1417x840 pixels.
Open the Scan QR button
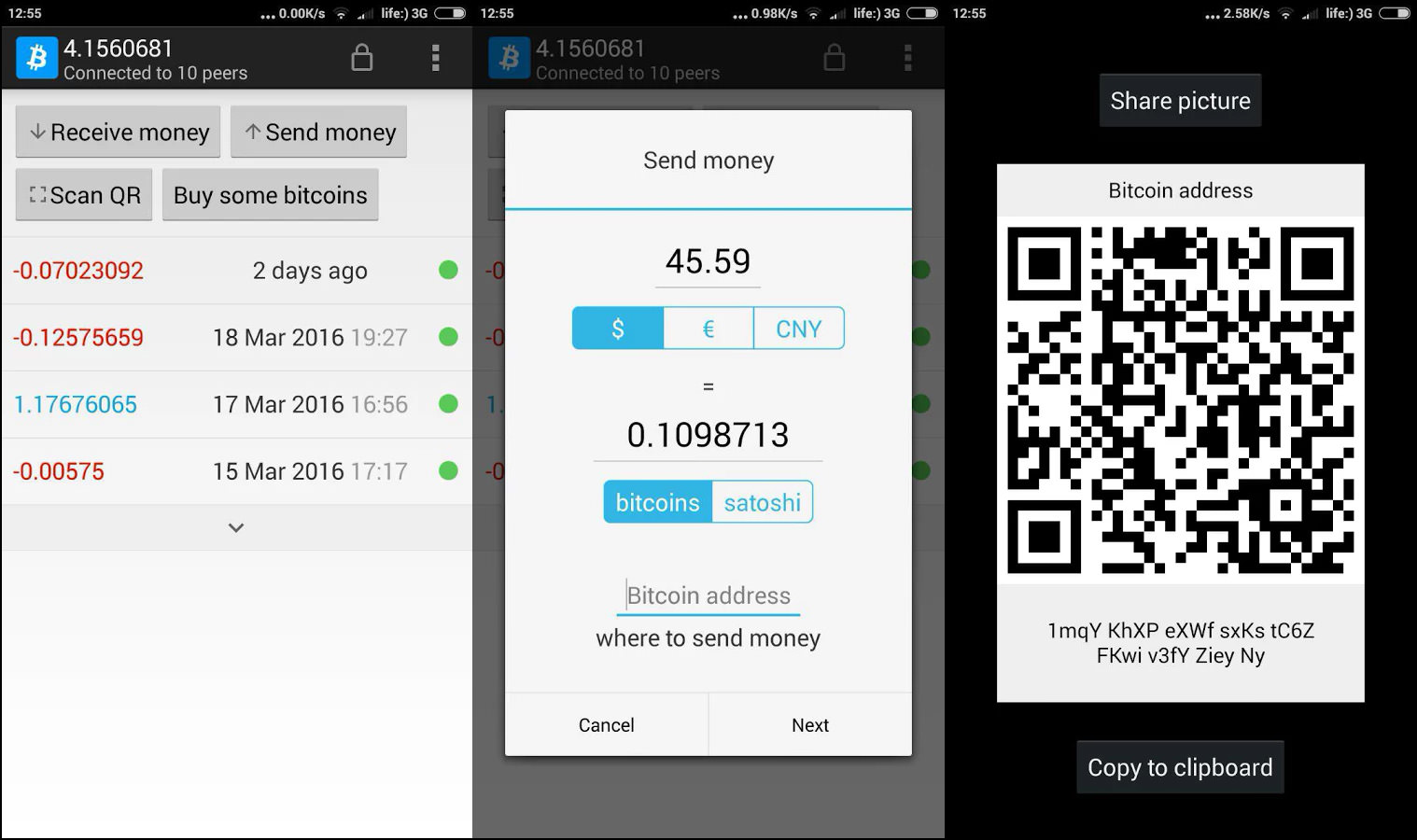coord(84,194)
